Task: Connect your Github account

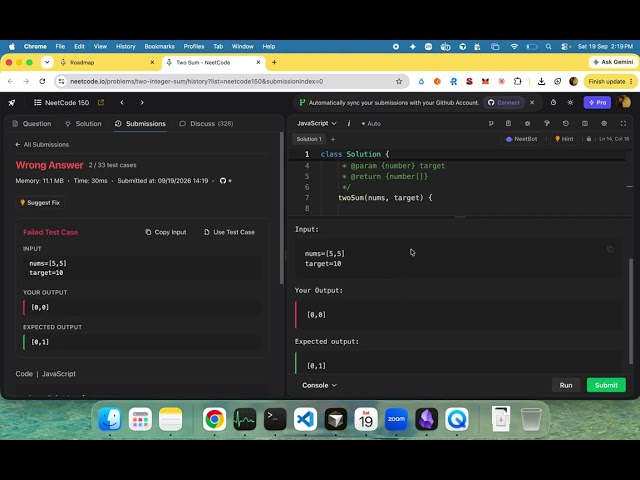Action: [504, 102]
